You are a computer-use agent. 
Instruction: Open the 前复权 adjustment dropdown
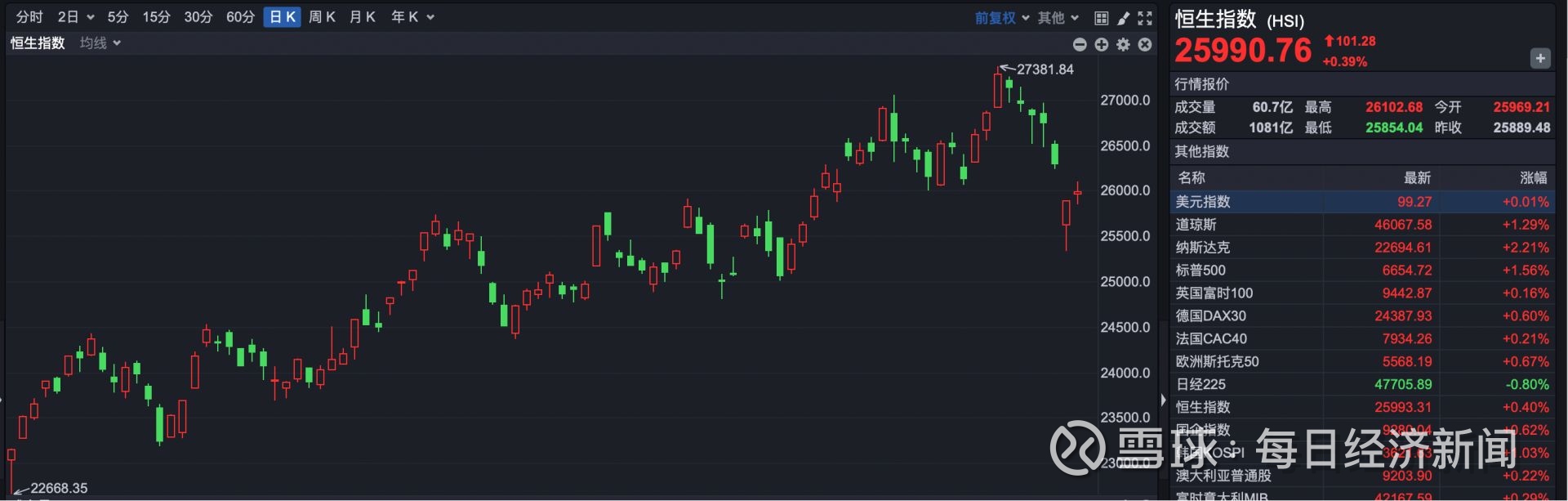[x=1002, y=17]
